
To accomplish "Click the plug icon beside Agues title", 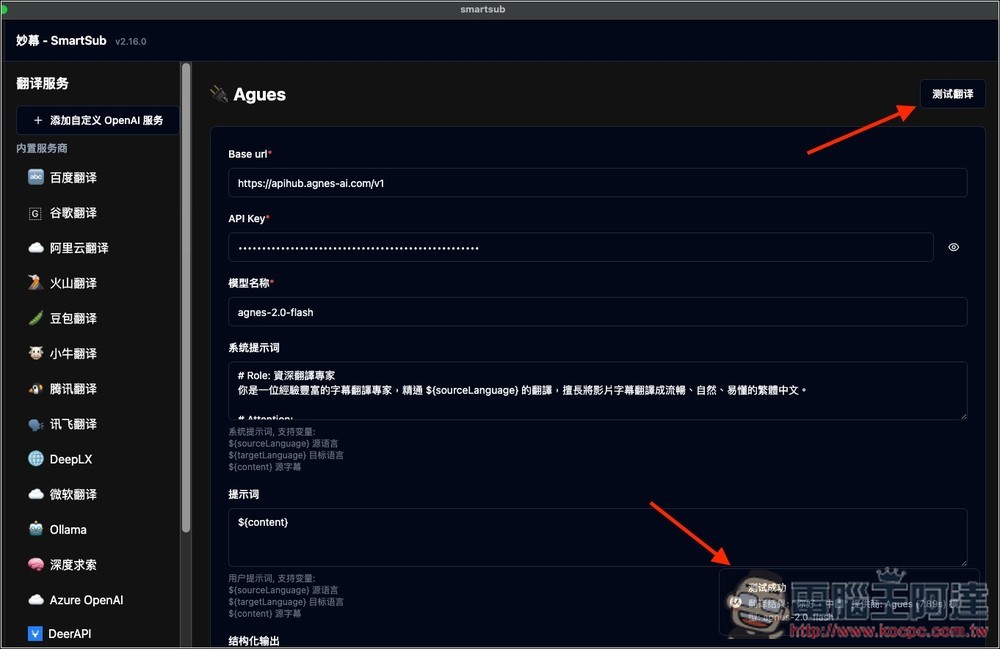I will point(219,94).
